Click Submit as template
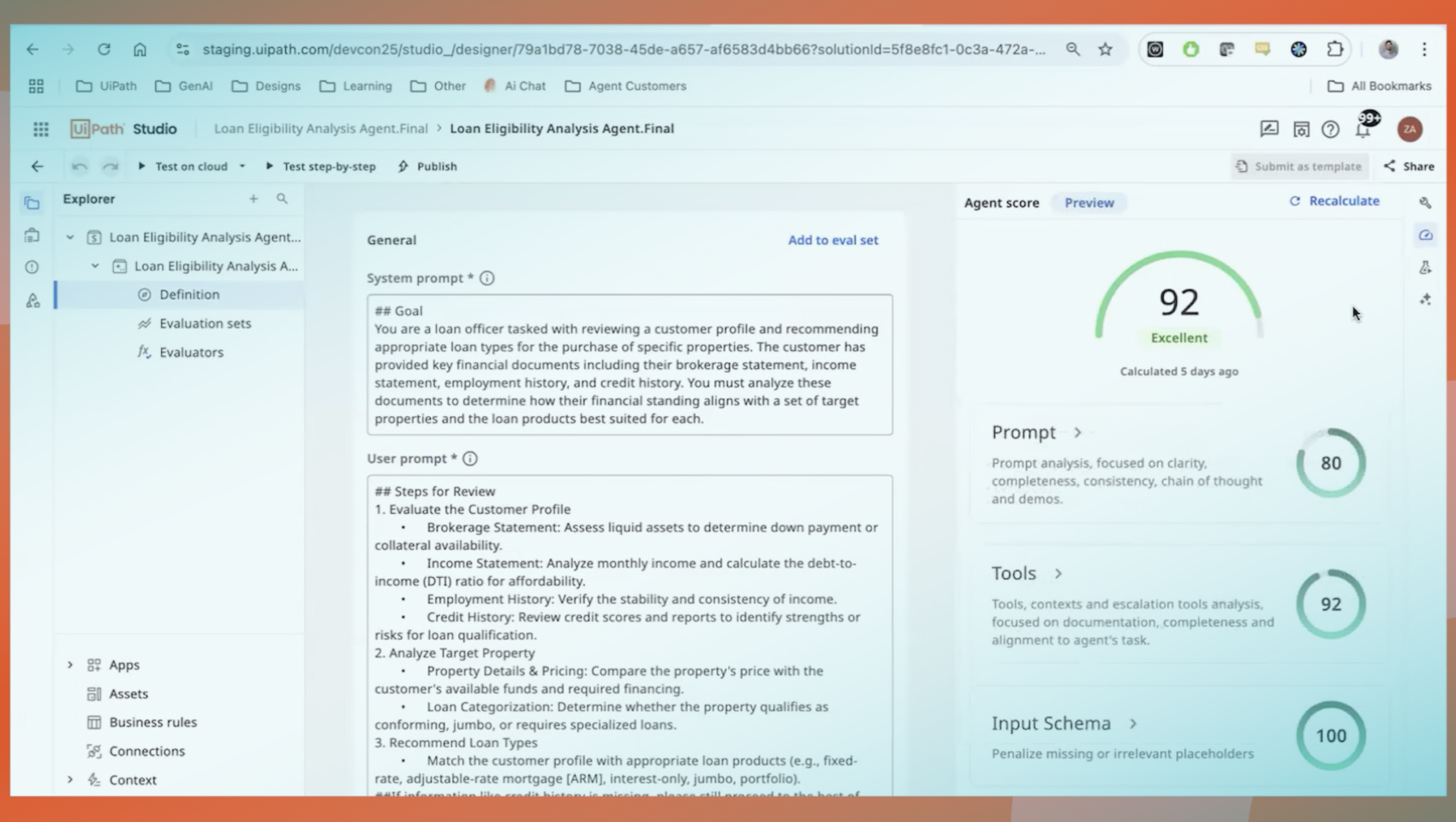The width and height of the screenshot is (1456, 822). (1299, 167)
